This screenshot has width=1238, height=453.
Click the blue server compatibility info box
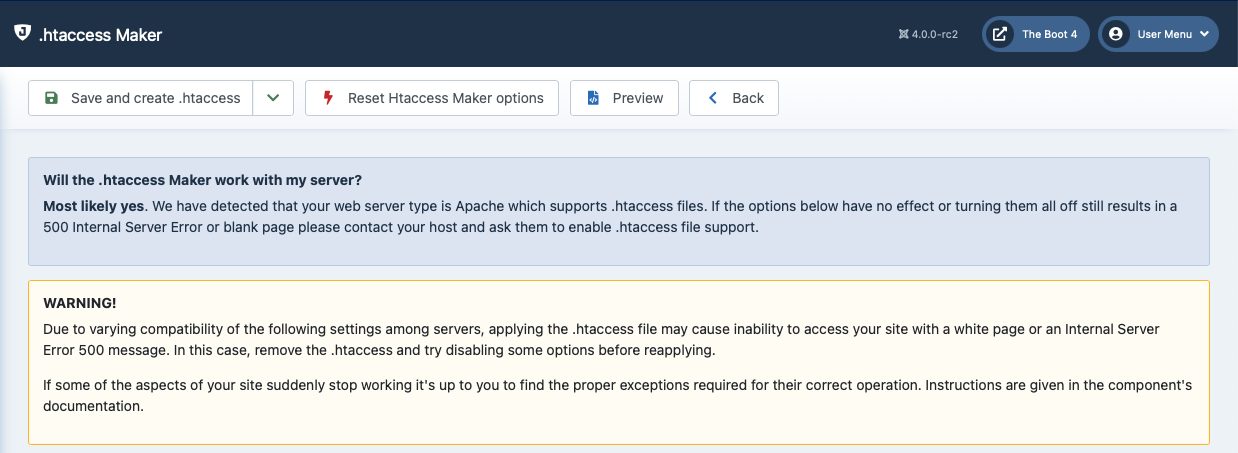tap(619, 211)
